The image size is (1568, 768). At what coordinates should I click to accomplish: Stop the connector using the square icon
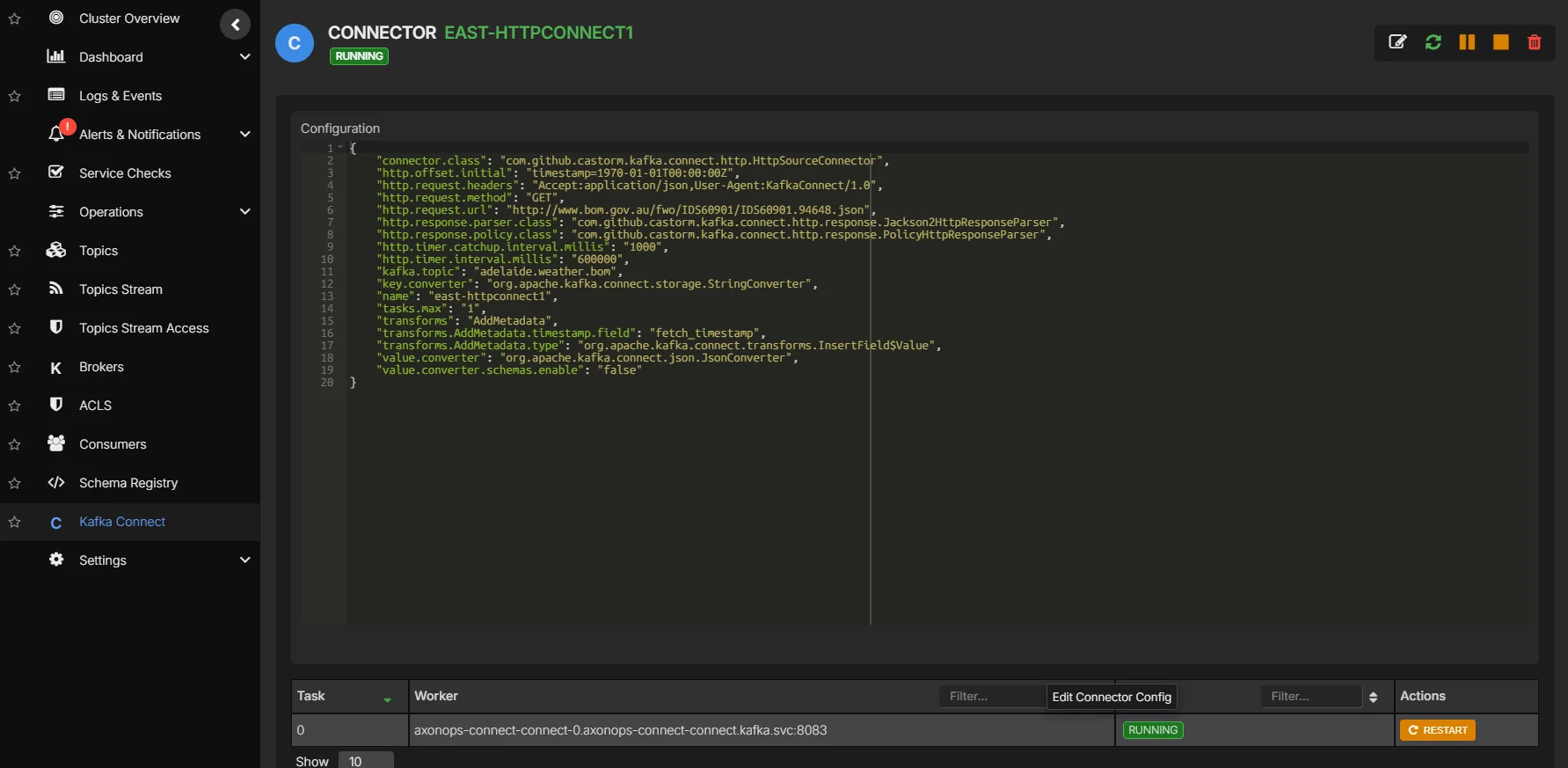click(x=1500, y=42)
